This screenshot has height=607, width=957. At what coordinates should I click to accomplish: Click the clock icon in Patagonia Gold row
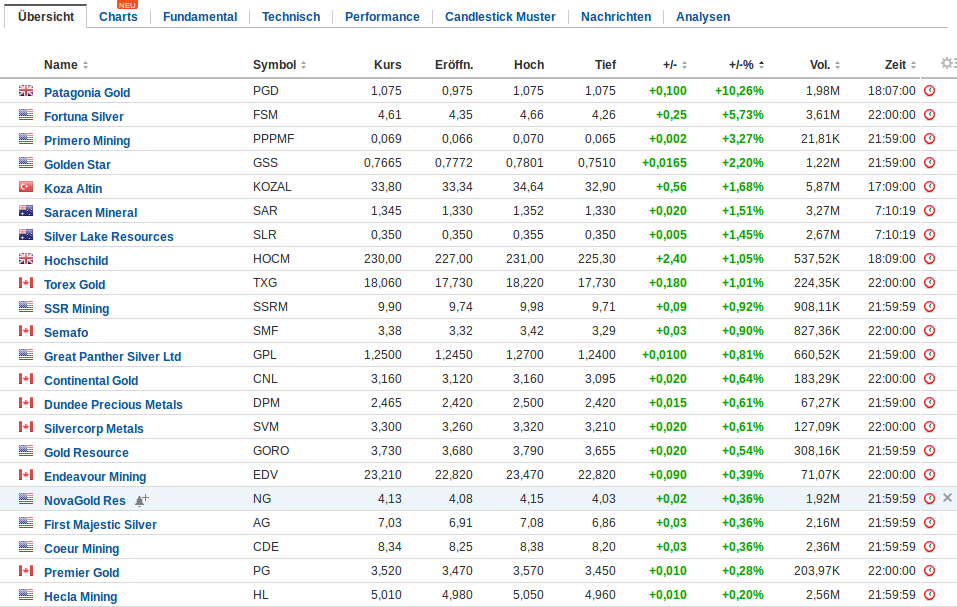(x=930, y=91)
